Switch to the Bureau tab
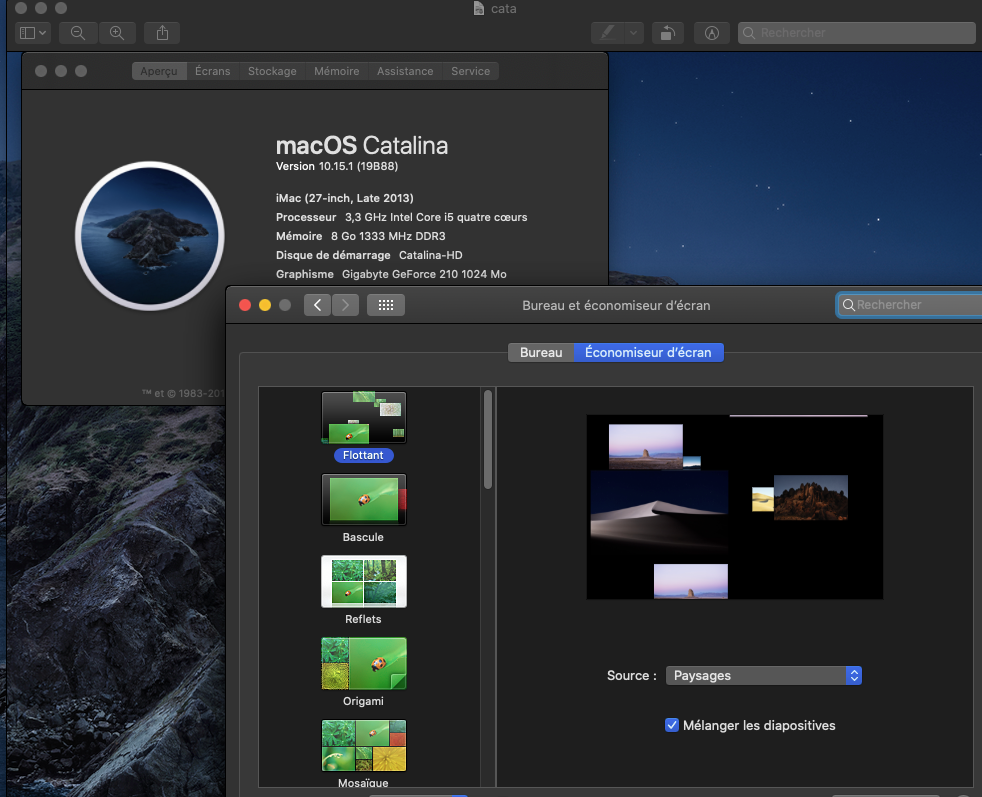 (541, 352)
